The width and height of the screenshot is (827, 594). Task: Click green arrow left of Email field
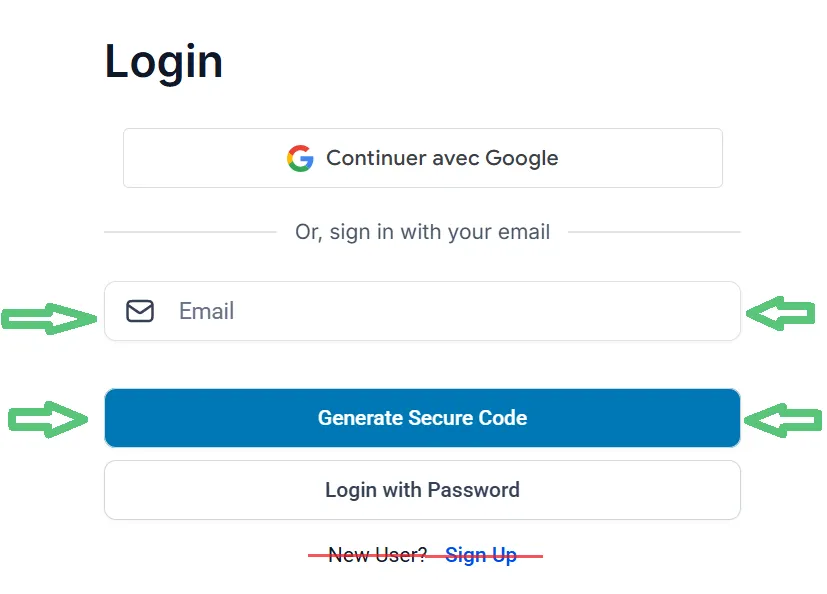[x=49, y=318]
